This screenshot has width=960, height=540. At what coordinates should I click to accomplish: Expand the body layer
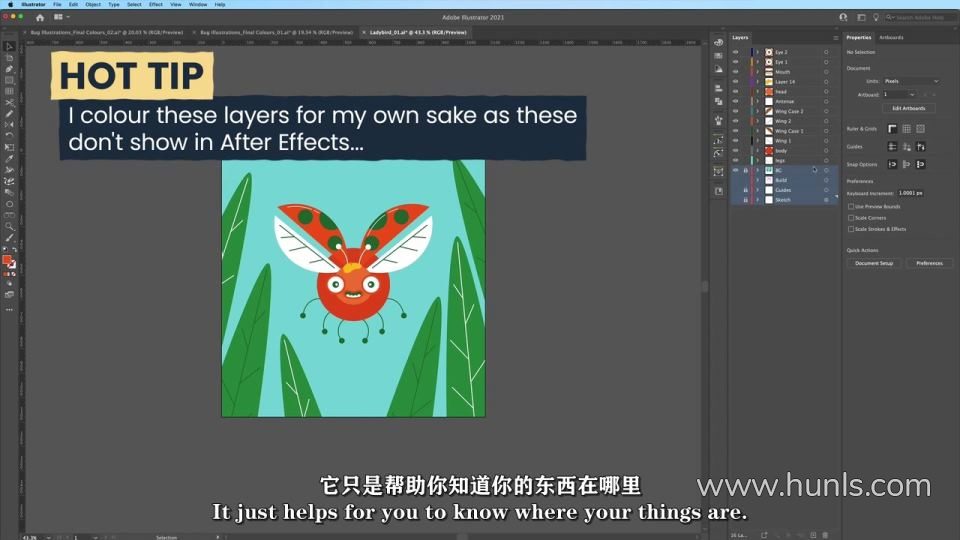(758, 151)
